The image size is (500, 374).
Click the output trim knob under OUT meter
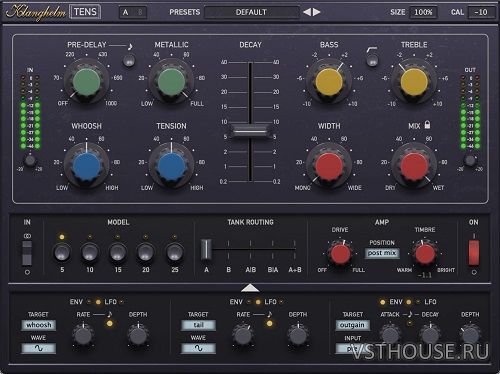click(470, 161)
